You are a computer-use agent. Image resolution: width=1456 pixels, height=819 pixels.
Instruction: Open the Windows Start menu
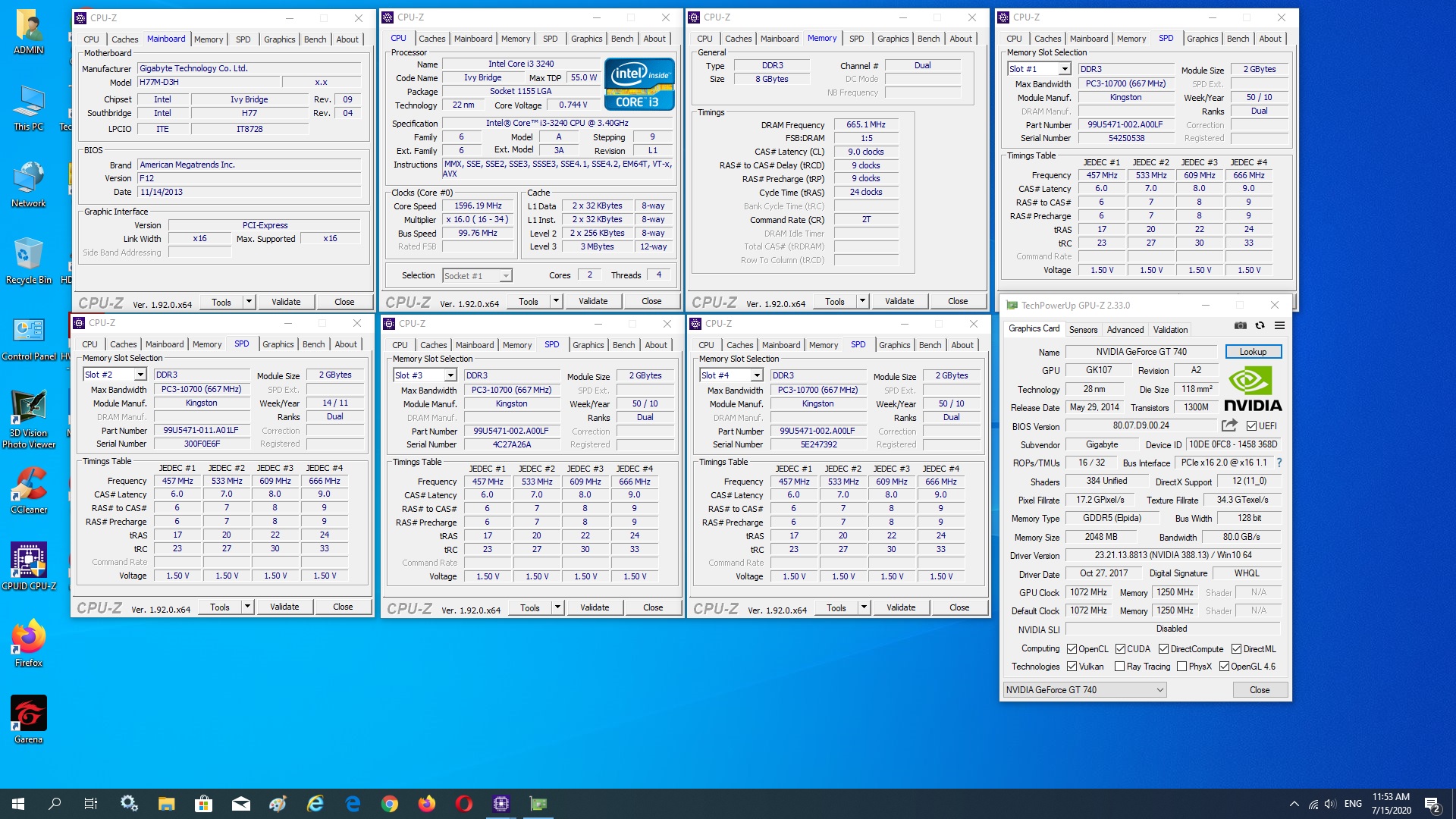pos(18,804)
